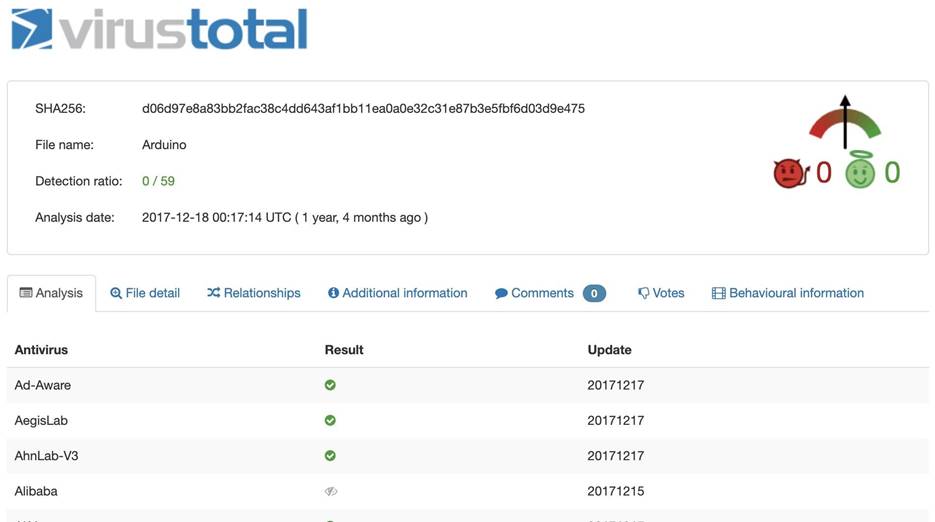Image resolution: width=935 pixels, height=522 pixels.
Task: Click the 0 / 59 detection ratio
Action: (x=158, y=181)
